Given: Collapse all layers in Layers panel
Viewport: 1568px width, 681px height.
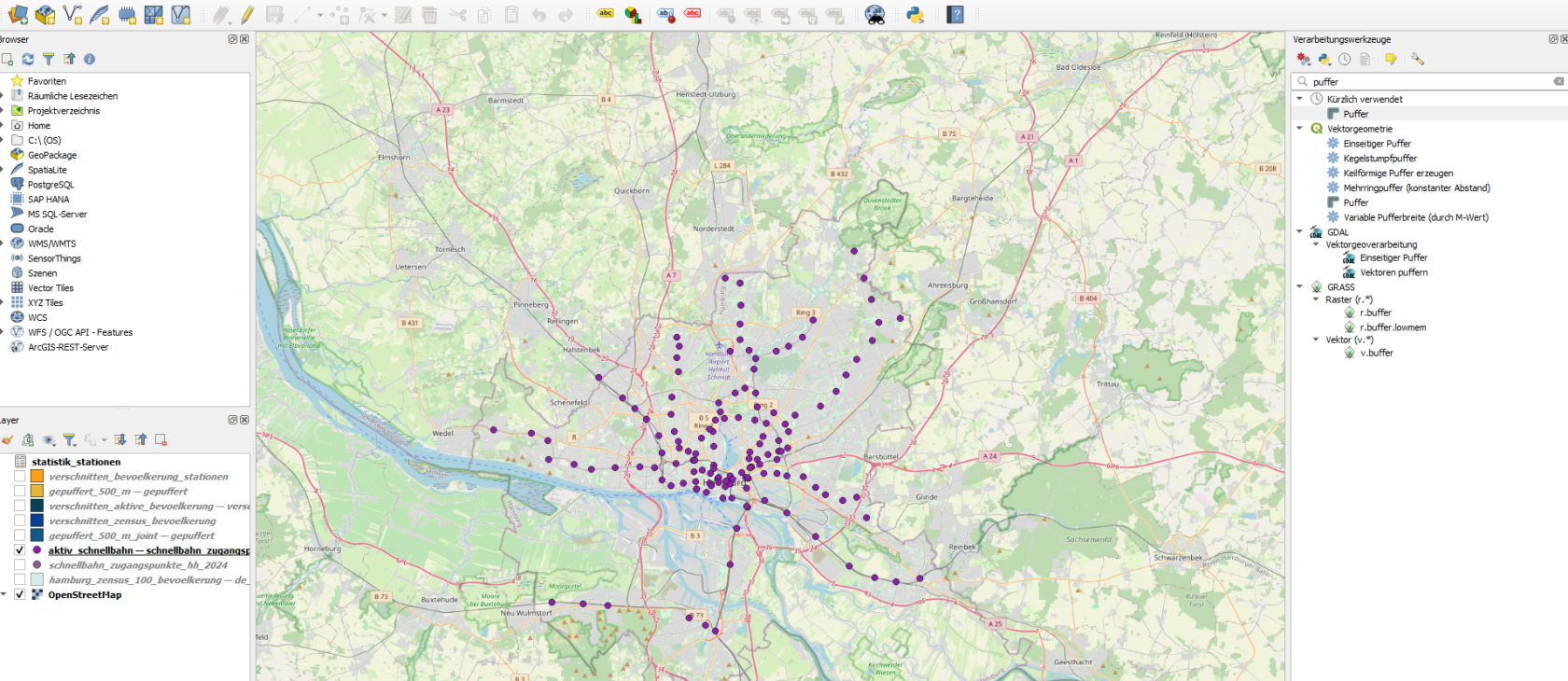Looking at the screenshot, I should point(141,439).
